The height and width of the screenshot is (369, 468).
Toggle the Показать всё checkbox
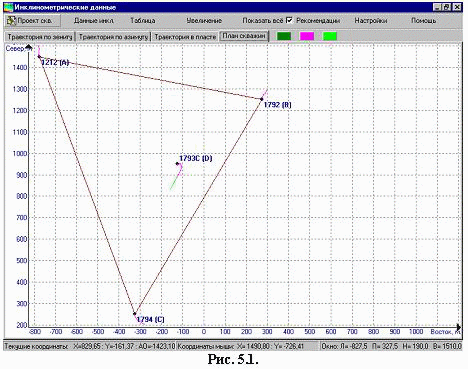coord(289,20)
